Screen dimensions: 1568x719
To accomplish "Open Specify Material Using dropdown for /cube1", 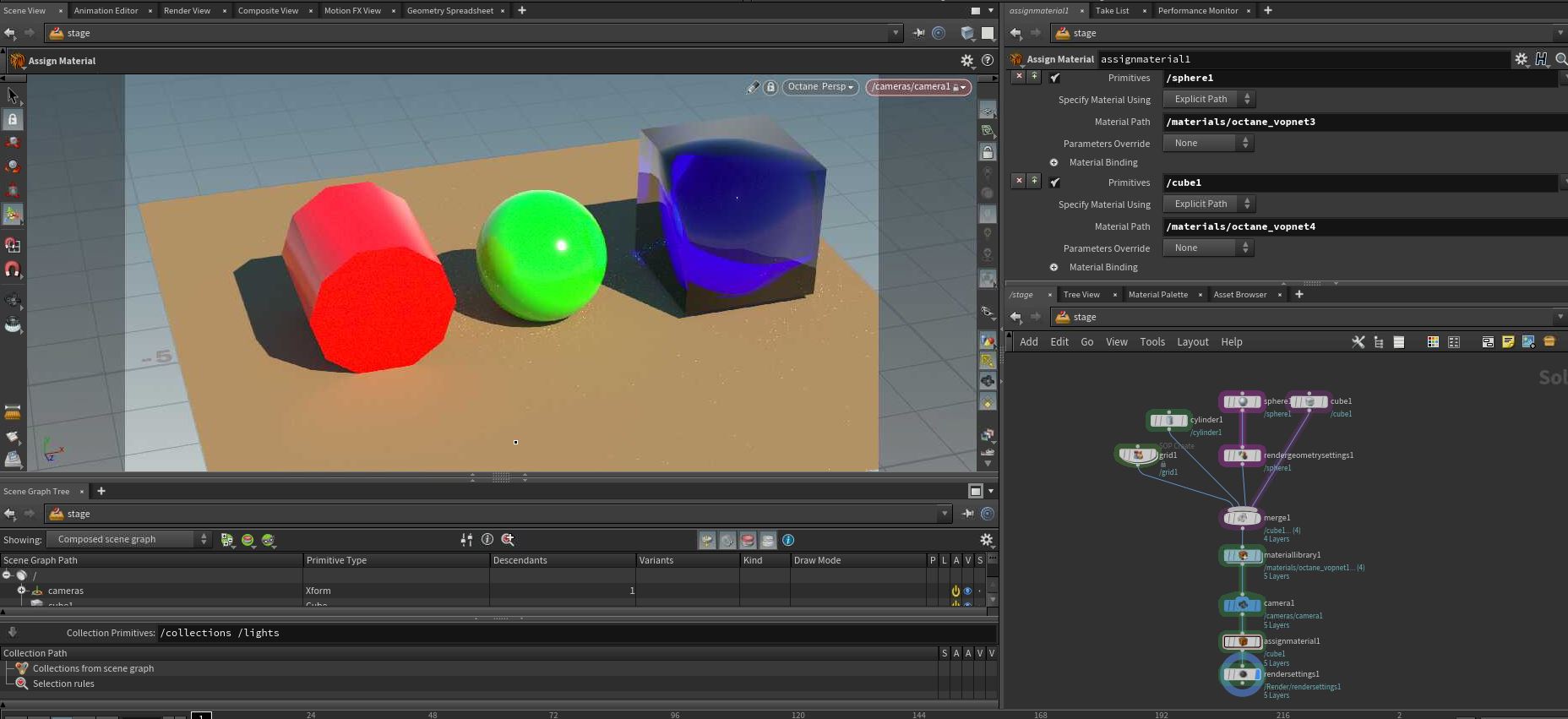I will (x=1209, y=204).
